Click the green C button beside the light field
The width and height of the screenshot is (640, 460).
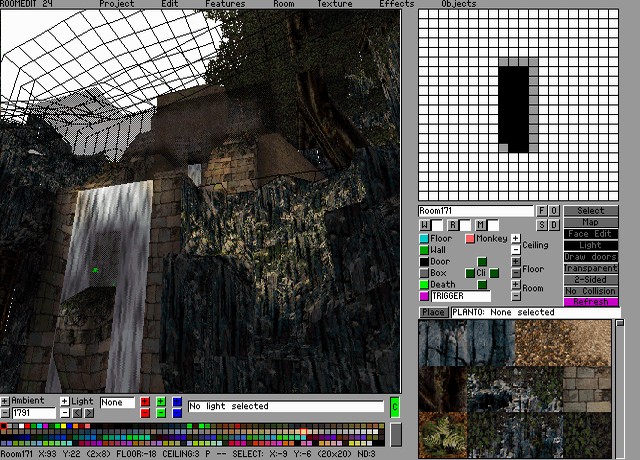click(x=394, y=406)
